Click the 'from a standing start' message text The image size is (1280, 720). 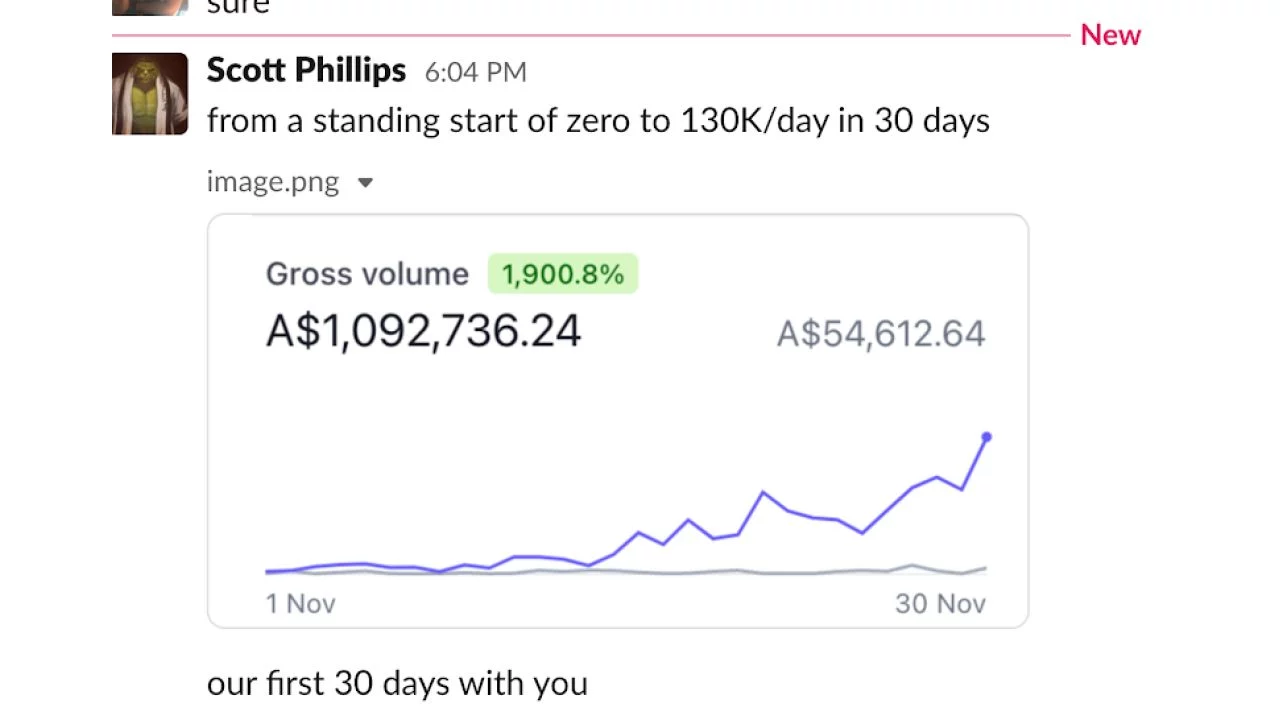[x=597, y=121]
